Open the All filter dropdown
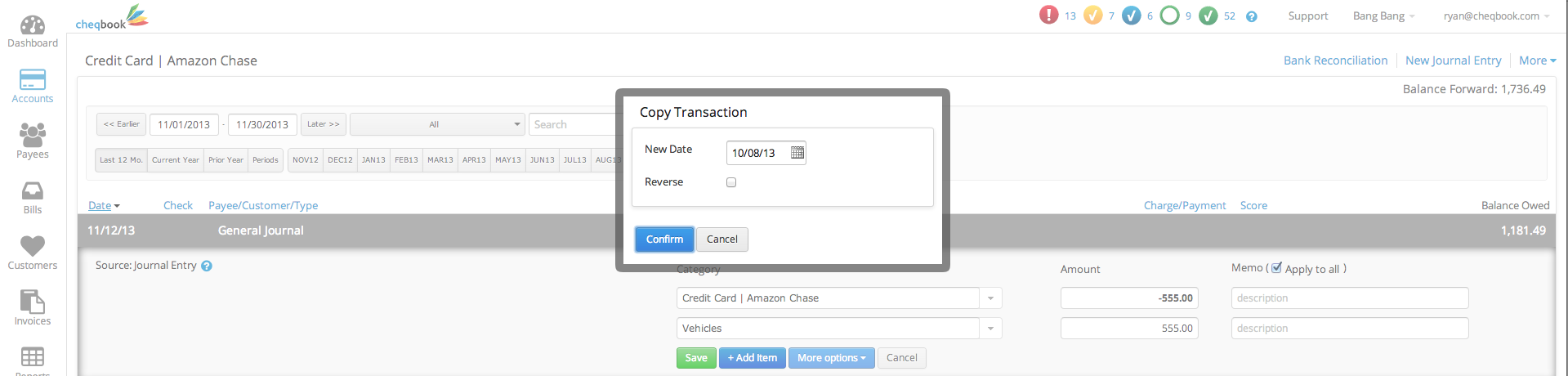 437,124
